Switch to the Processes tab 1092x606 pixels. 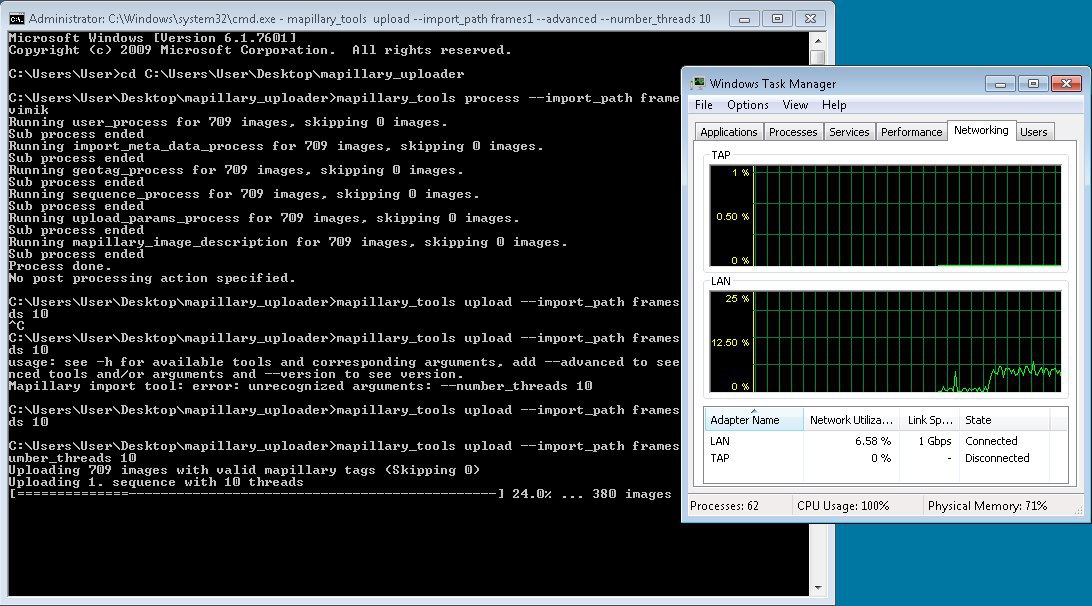coord(793,132)
